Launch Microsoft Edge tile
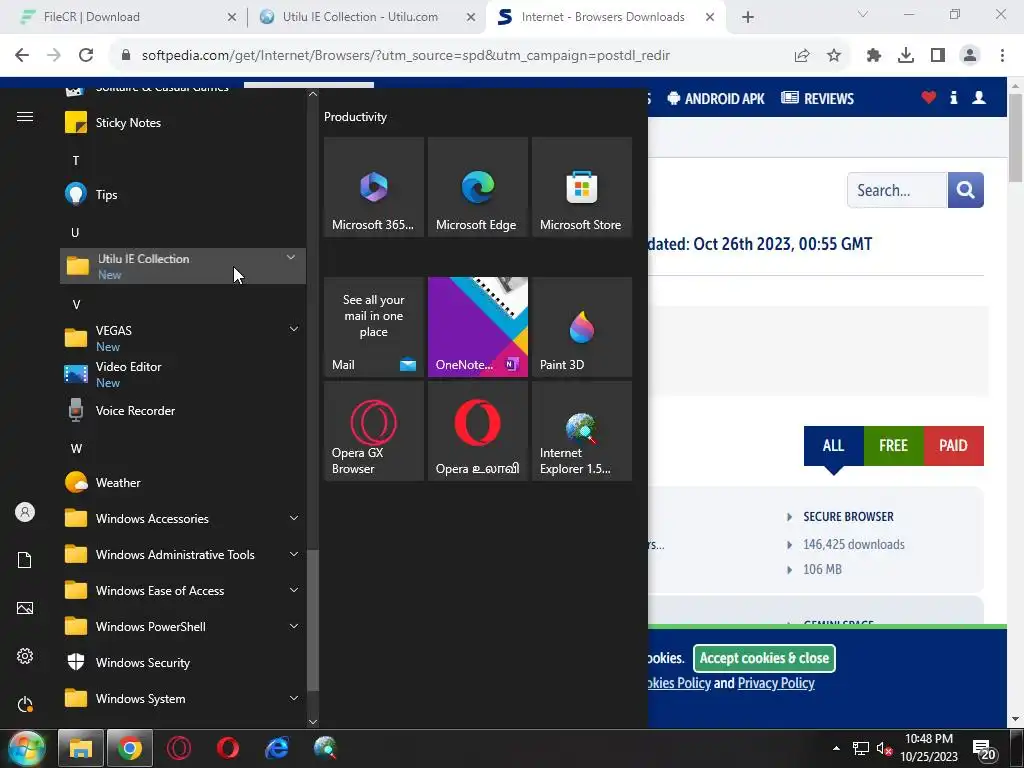The image size is (1024, 768). [477, 187]
